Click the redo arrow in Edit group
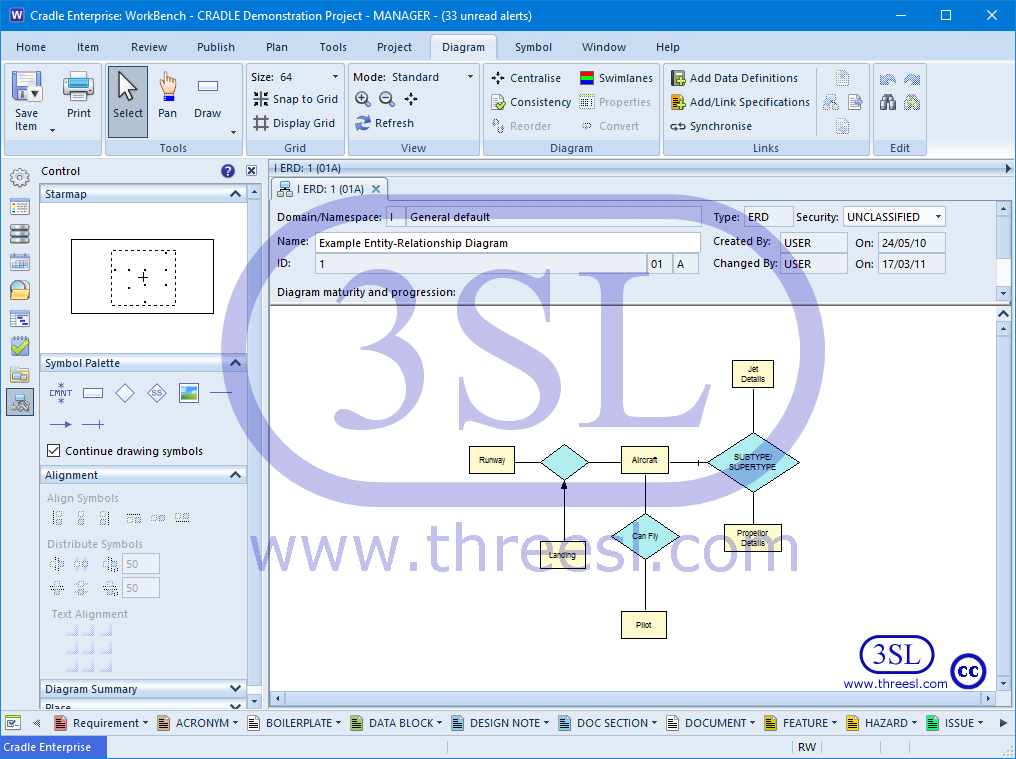Screen dimensions: 1016x759 pyautogui.click(x=912, y=79)
